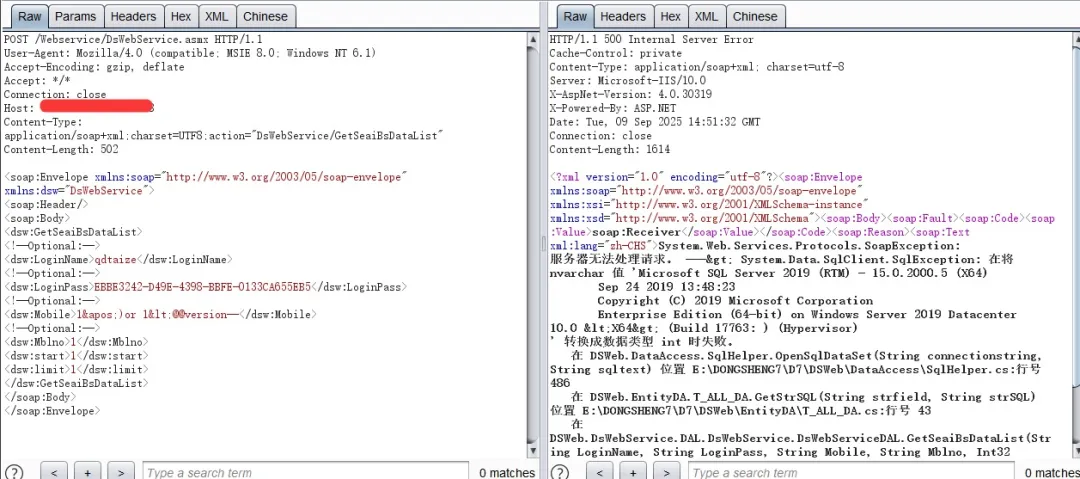Click the response search term input field
Image resolution: width=1080 pixels, height=479 pixels.
(850, 472)
